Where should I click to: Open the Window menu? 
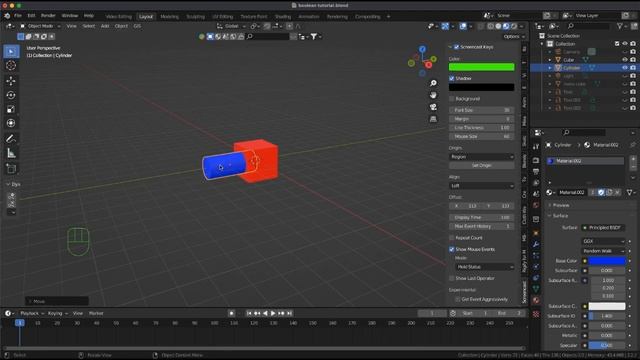click(70, 16)
